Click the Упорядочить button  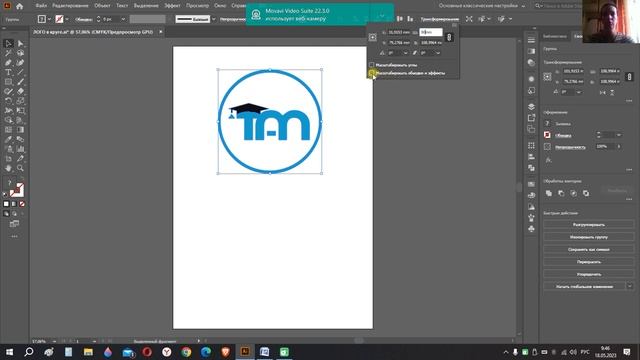point(589,274)
